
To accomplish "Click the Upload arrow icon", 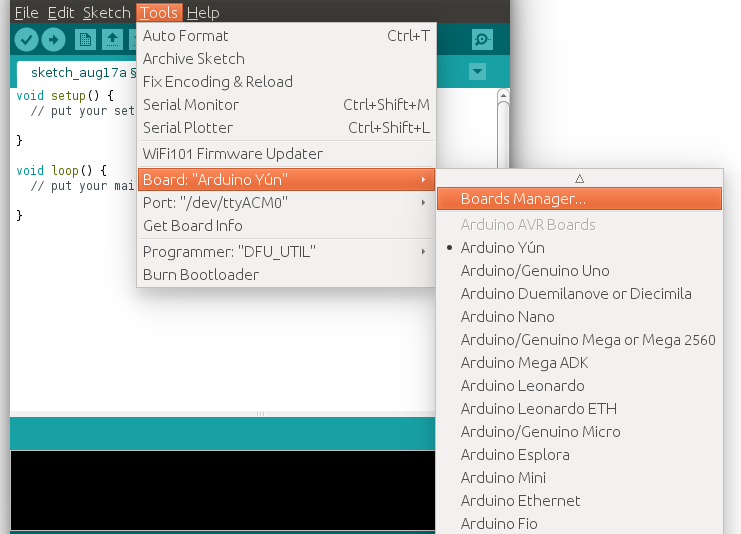I will click(x=53, y=39).
